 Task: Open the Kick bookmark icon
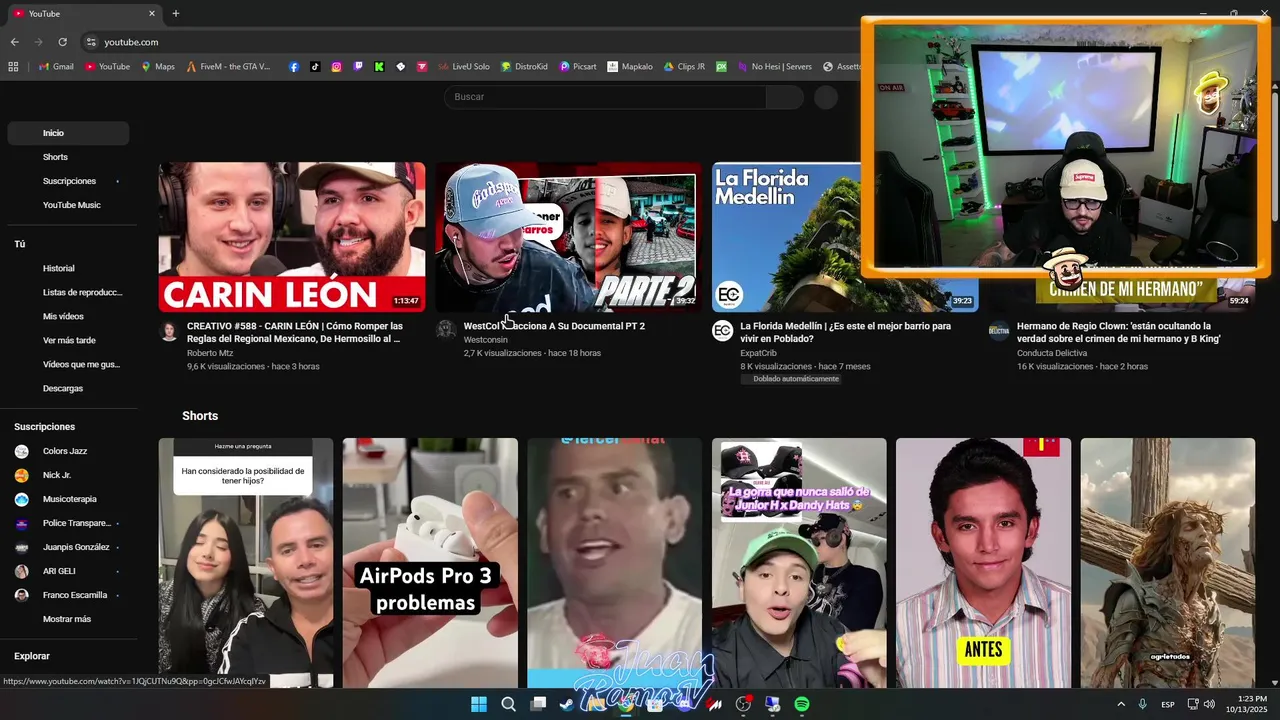point(379,67)
